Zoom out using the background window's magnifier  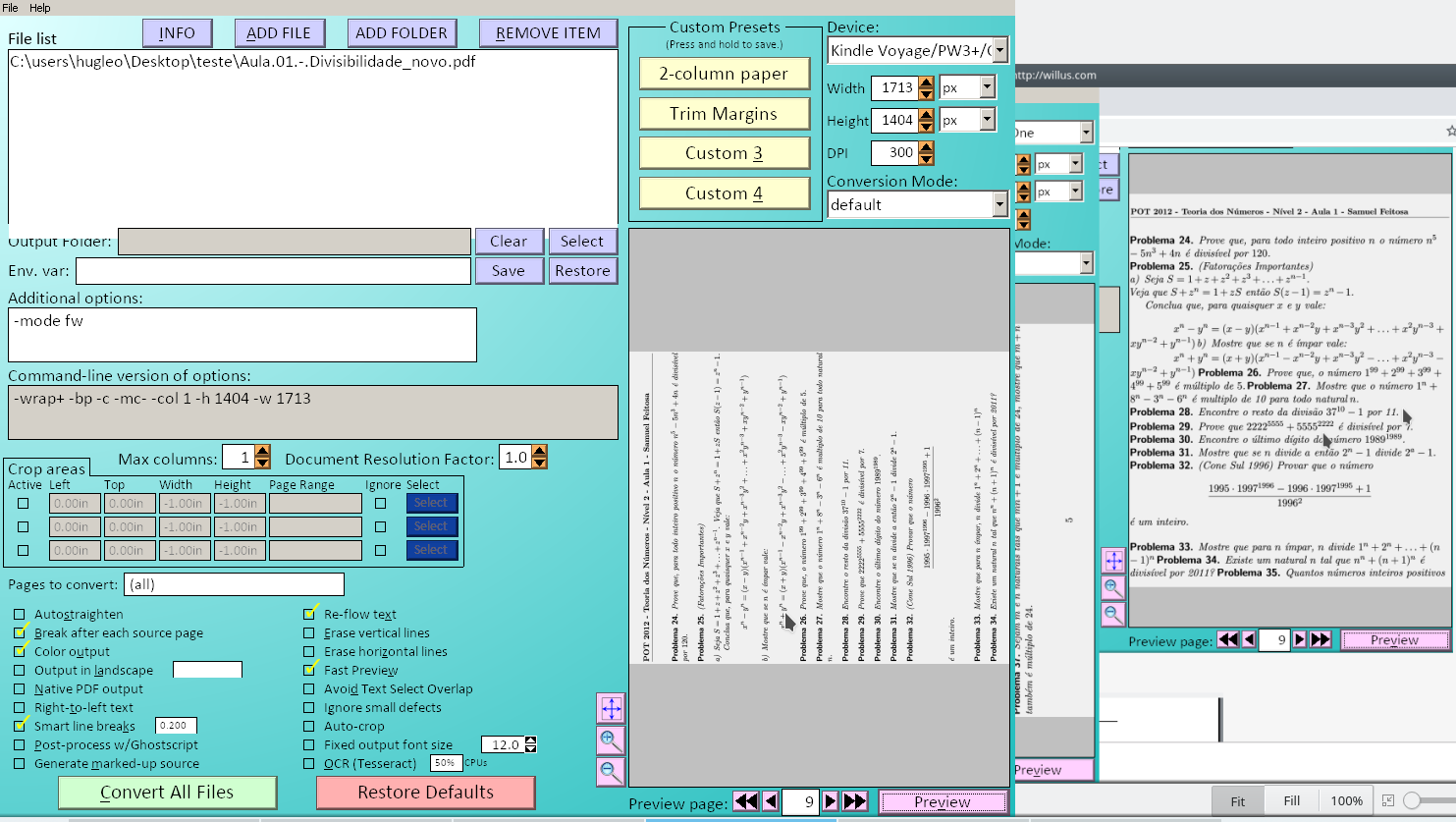click(x=1113, y=614)
